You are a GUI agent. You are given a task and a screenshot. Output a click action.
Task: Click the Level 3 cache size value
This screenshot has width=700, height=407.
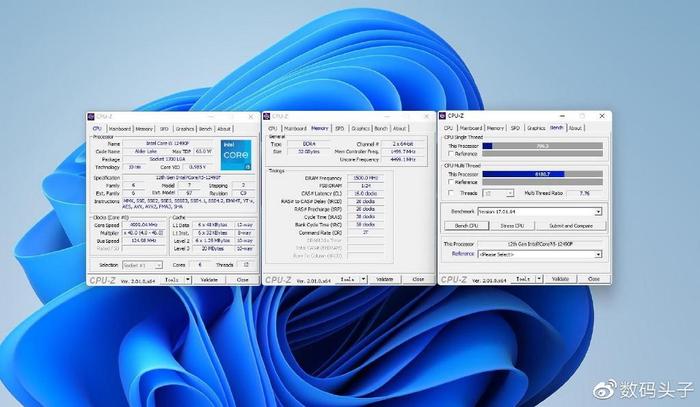[212, 249]
